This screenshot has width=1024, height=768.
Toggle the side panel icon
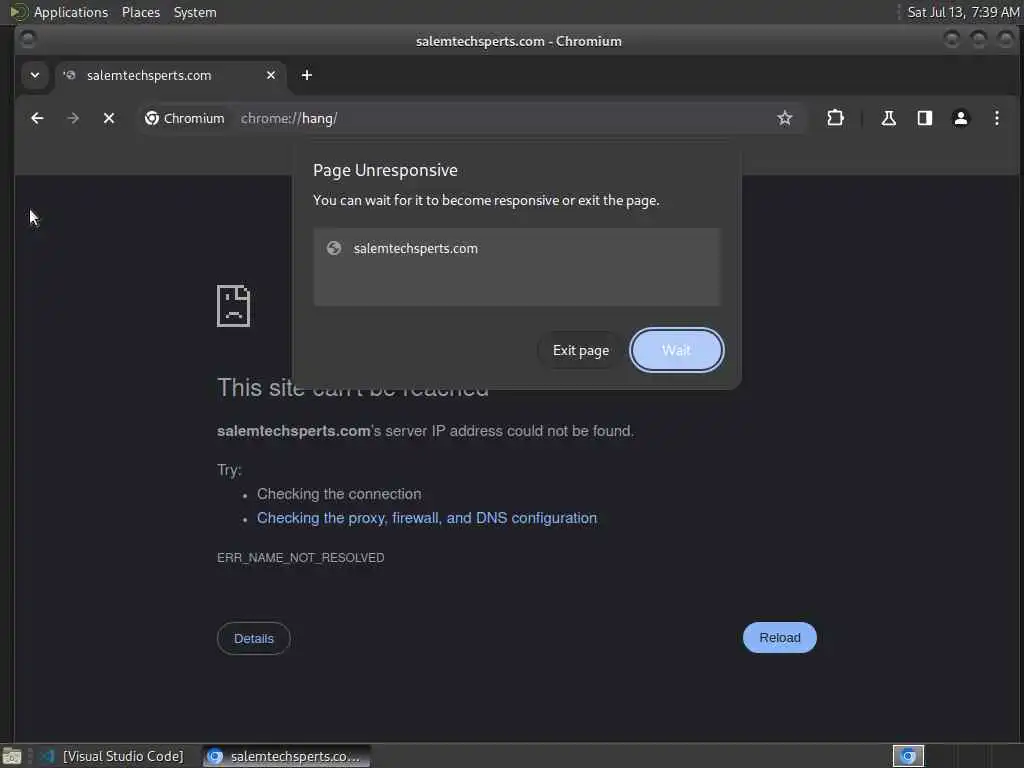point(925,118)
